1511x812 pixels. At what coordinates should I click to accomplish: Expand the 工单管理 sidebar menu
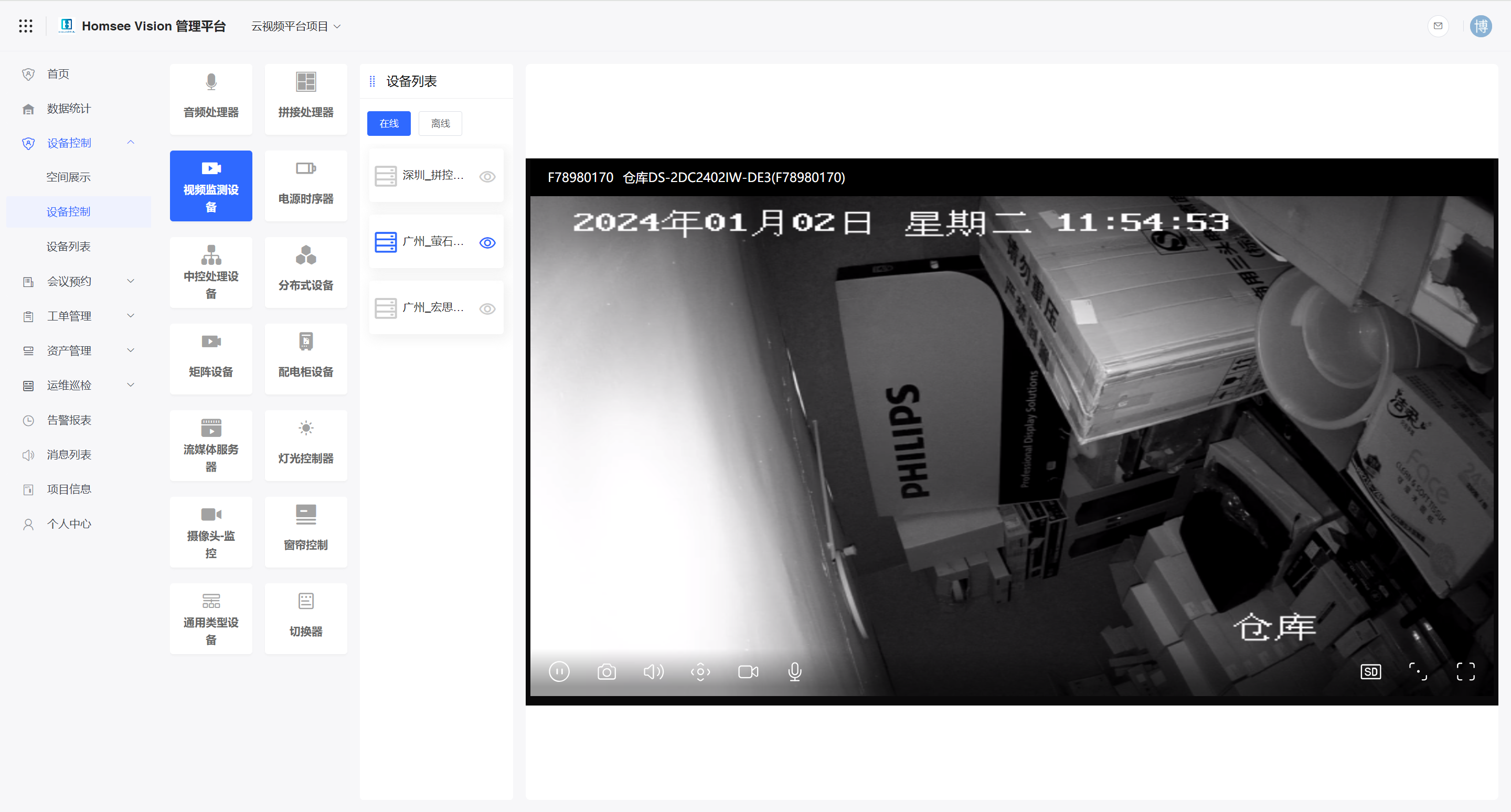click(79, 316)
